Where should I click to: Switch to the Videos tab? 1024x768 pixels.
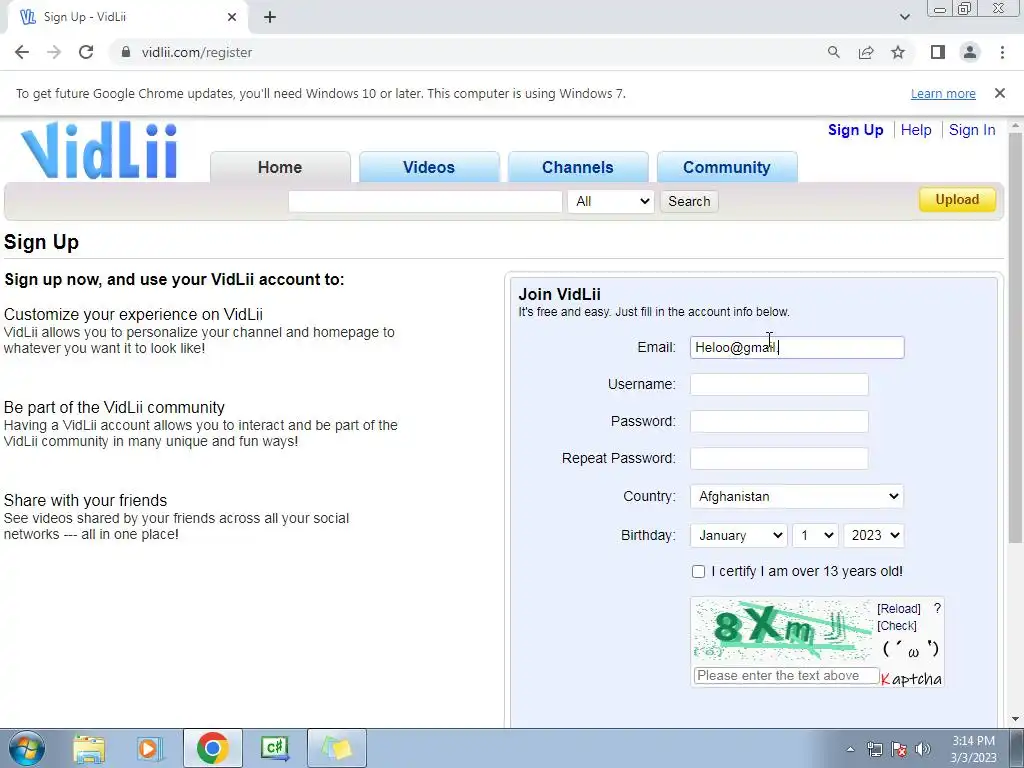click(x=429, y=167)
